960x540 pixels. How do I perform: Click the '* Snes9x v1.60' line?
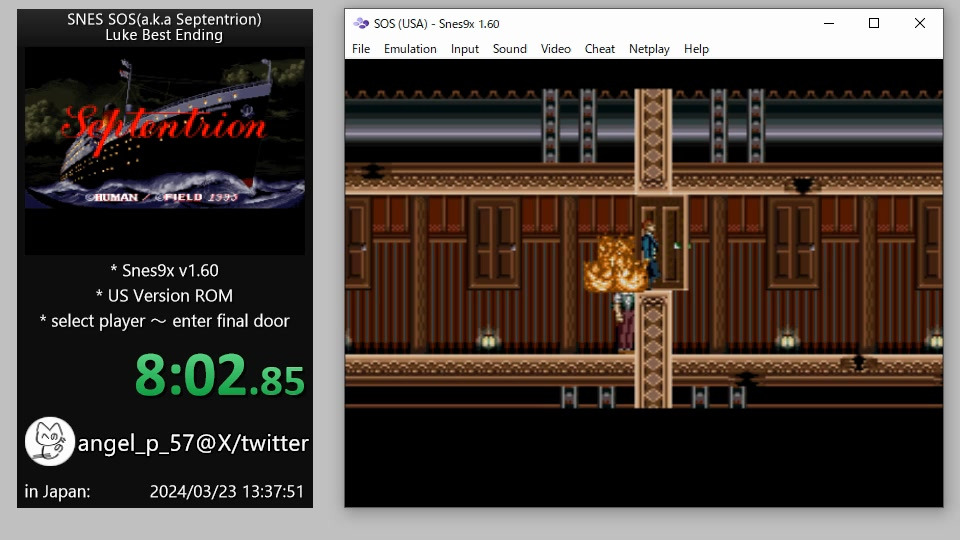click(164, 270)
